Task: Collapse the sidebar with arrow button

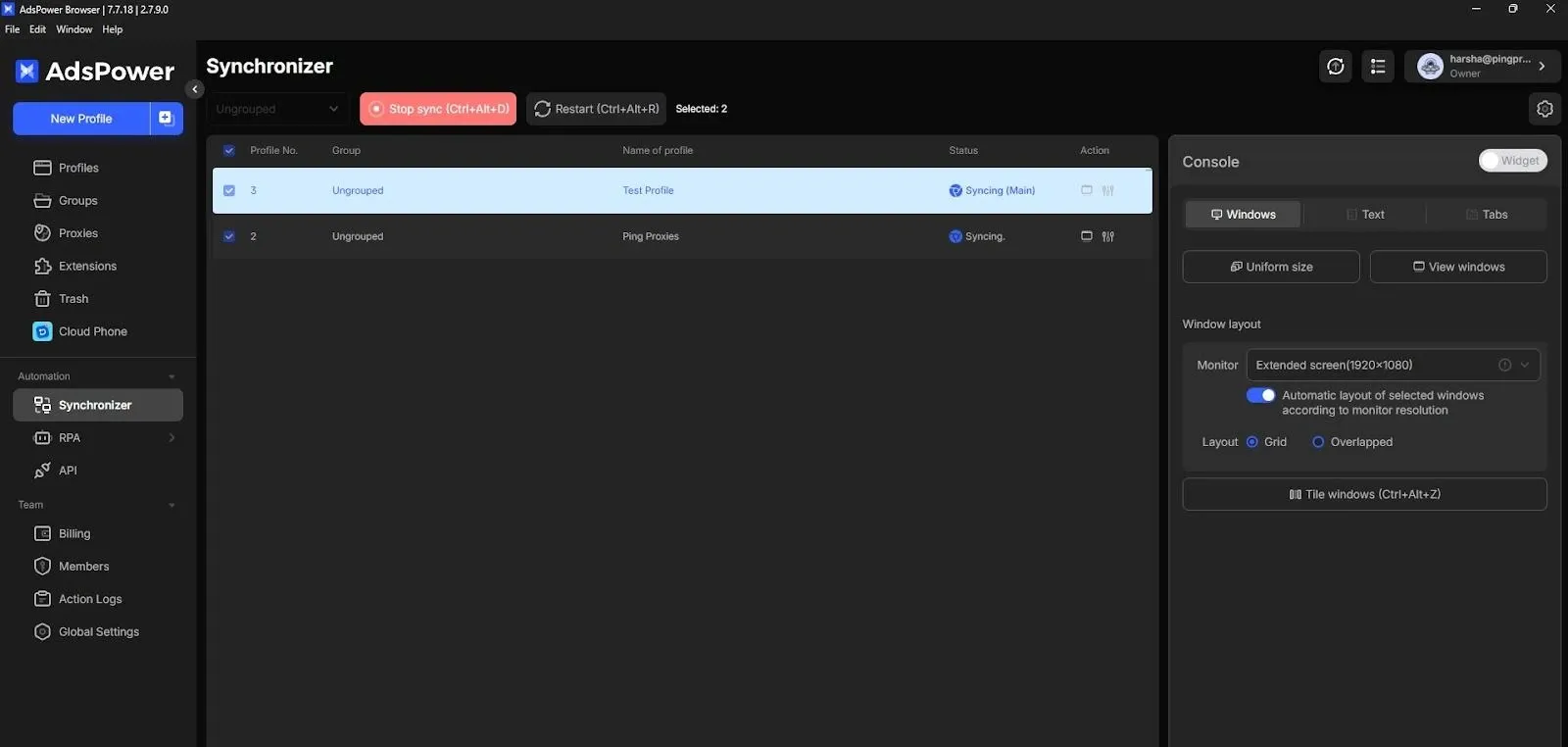Action: [195, 89]
